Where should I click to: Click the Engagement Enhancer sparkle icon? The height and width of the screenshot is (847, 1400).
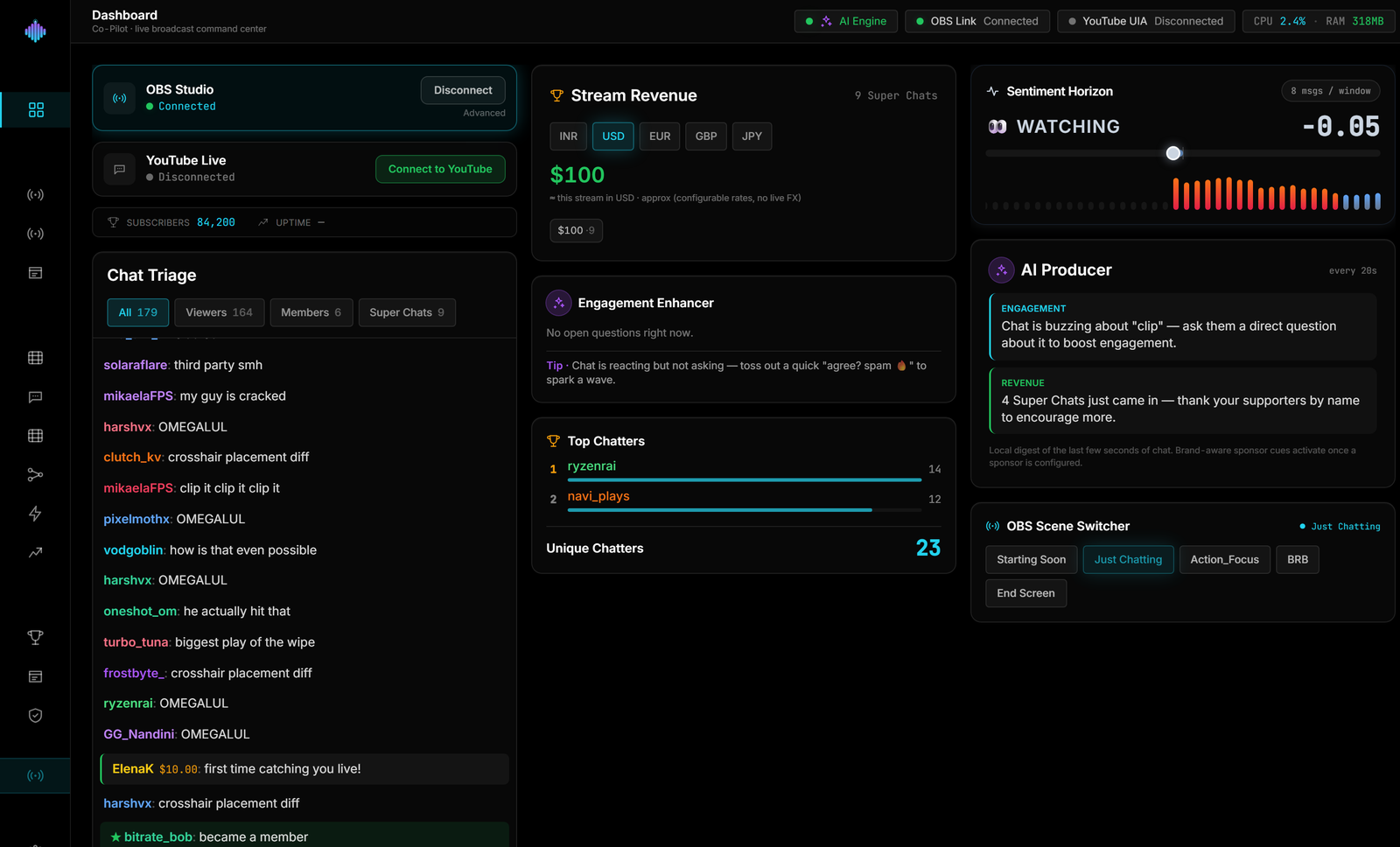point(558,303)
